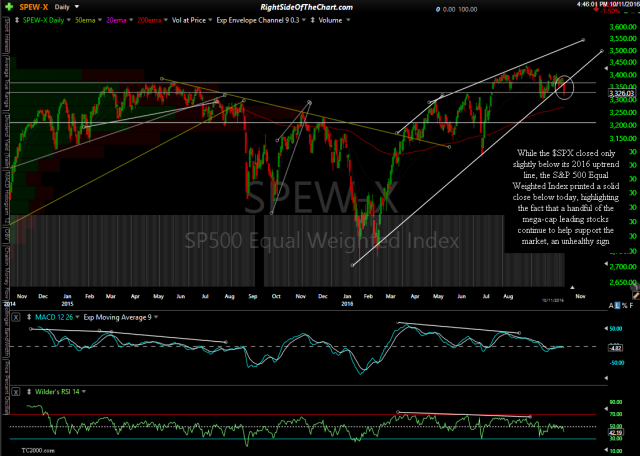The image size is (640, 456).
Task: Click the slashed zero icon at top
Action: pos(438,9)
